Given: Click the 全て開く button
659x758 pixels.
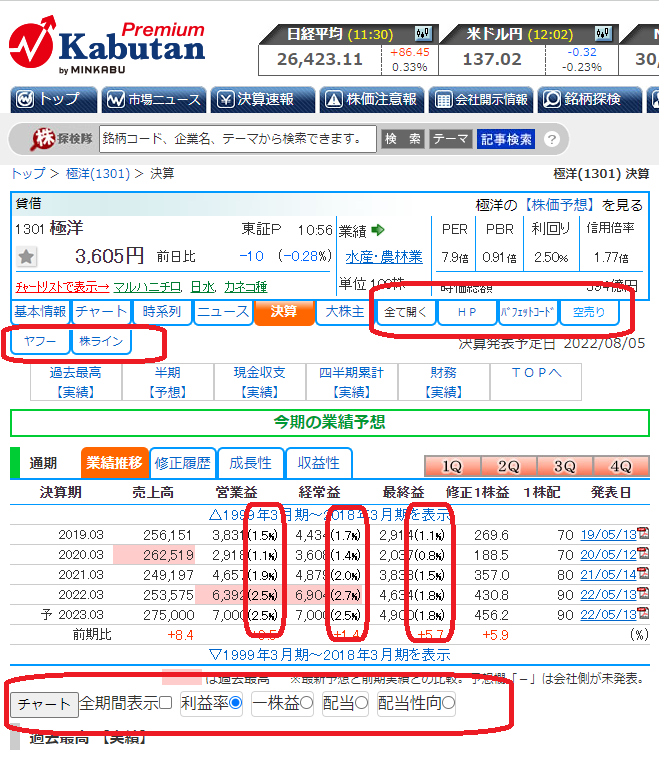Looking at the screenshot, I should 406,312.
